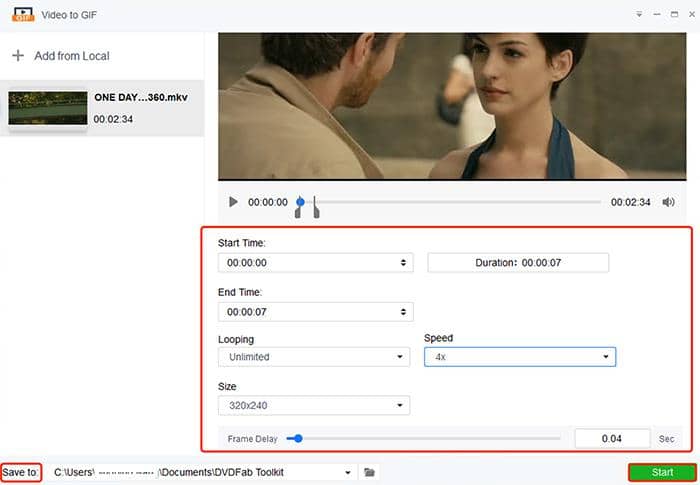
Task: Open the title bar dropdown menu icon
Action: click(x=639, y=14)
